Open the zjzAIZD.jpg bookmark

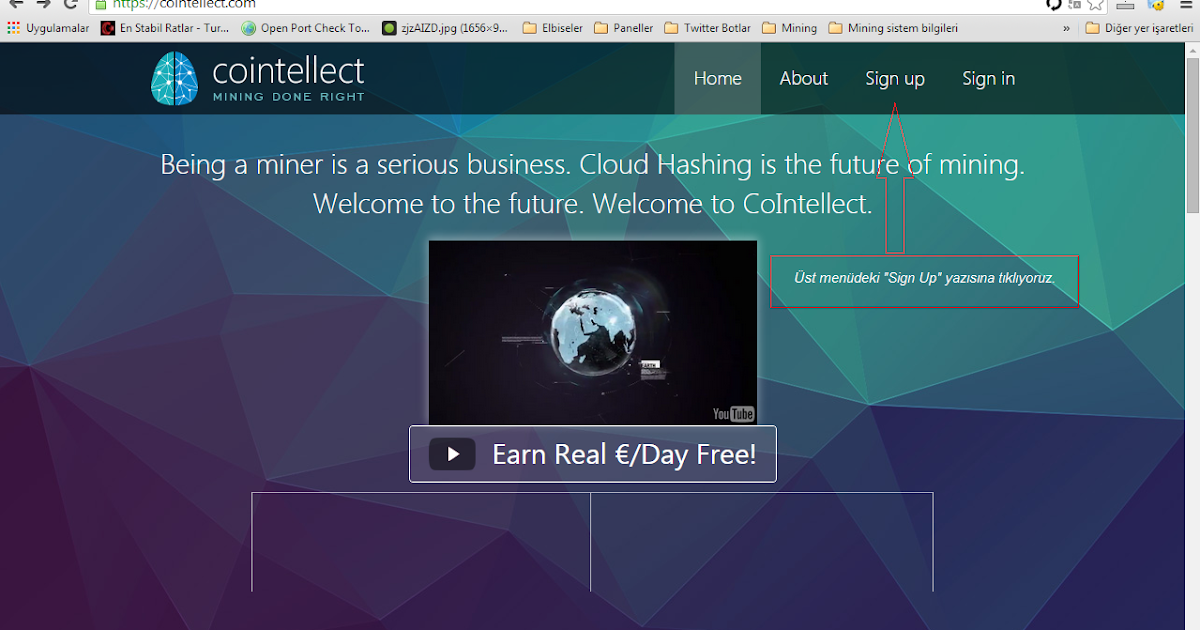pos(446,28)
